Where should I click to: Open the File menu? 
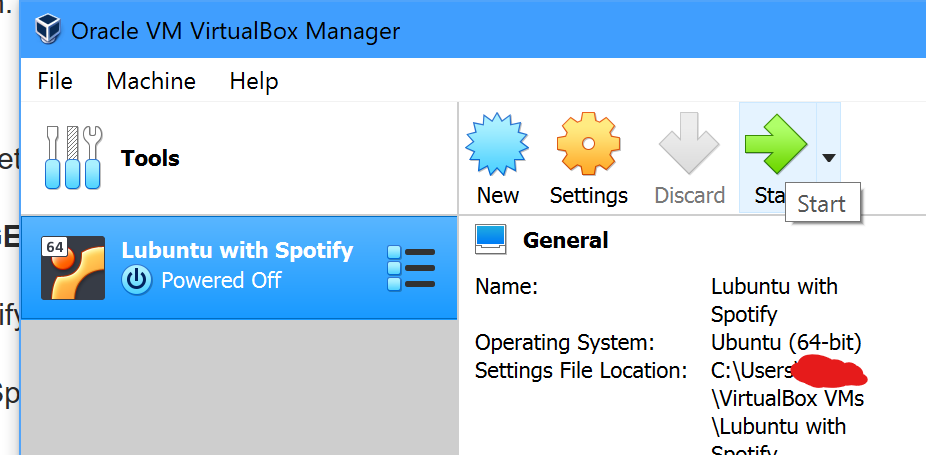point(55,81)
